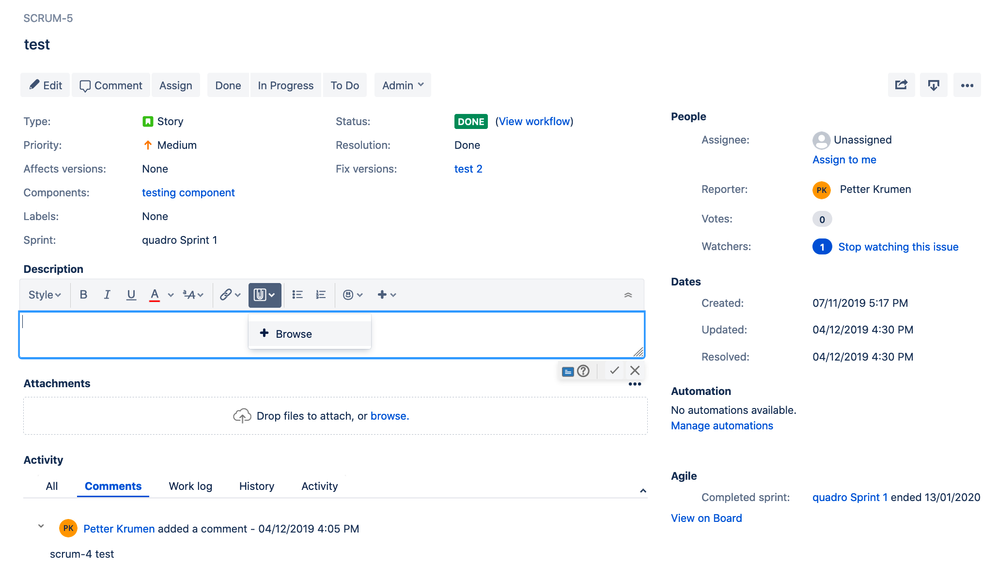Open quadro Sprint 1 completed sprint link
998x568 pixels.
point(850,497)
